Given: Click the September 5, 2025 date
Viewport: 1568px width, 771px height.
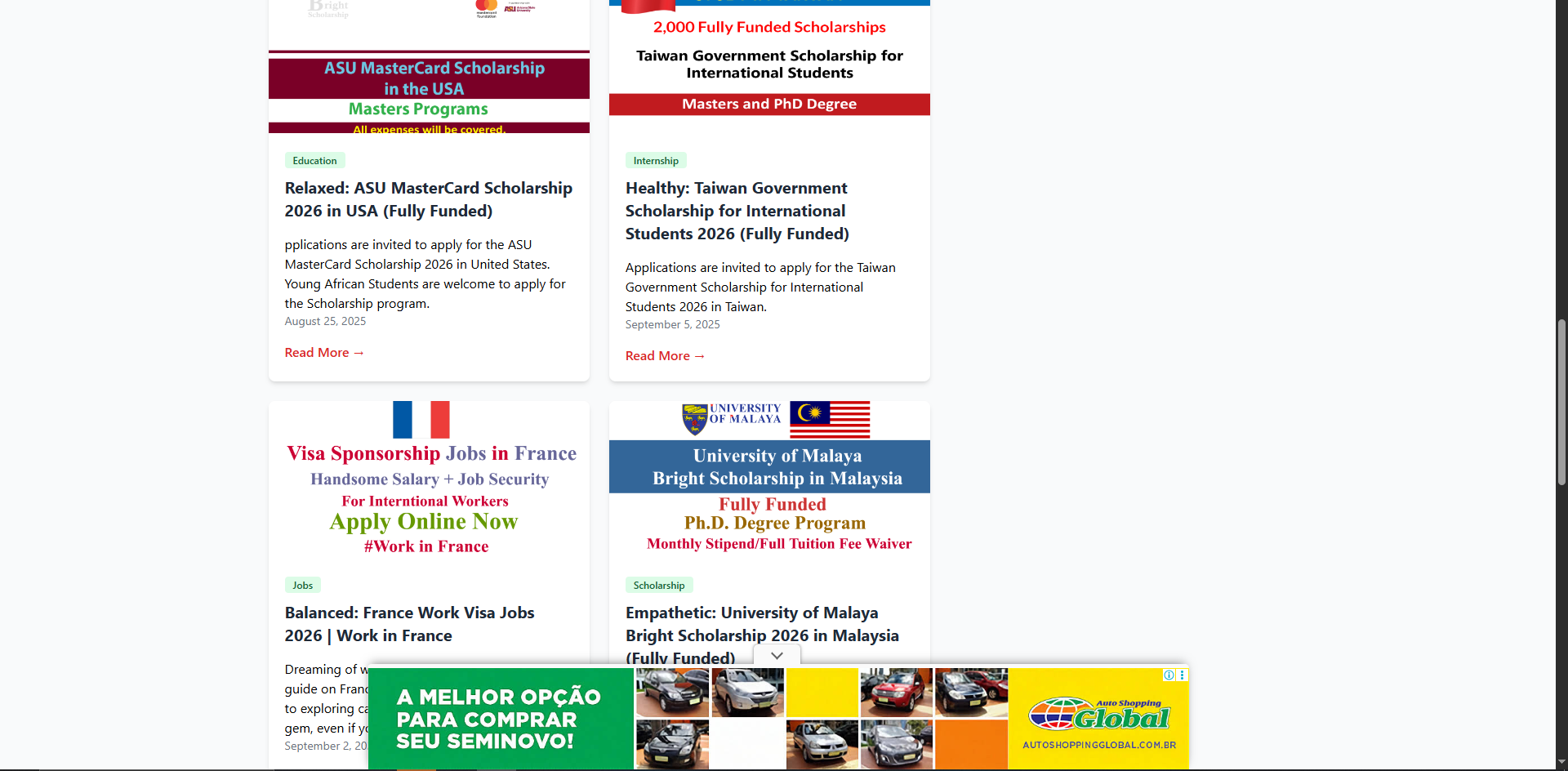Looking at the screenshot, I should [x=673, y=324].
